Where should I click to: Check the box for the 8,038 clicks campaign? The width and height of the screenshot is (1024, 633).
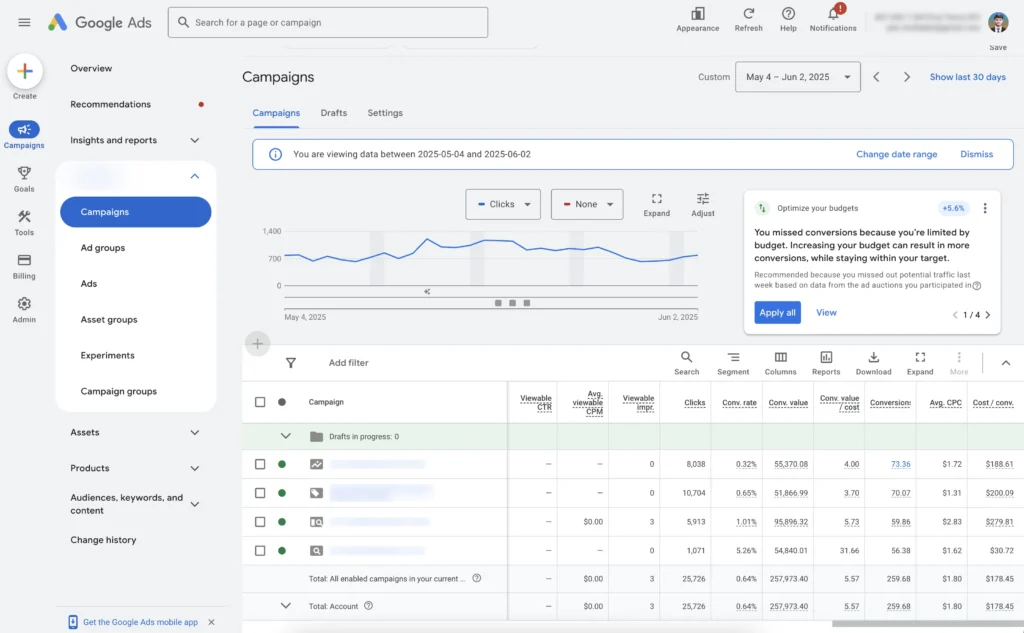(260, 464)
